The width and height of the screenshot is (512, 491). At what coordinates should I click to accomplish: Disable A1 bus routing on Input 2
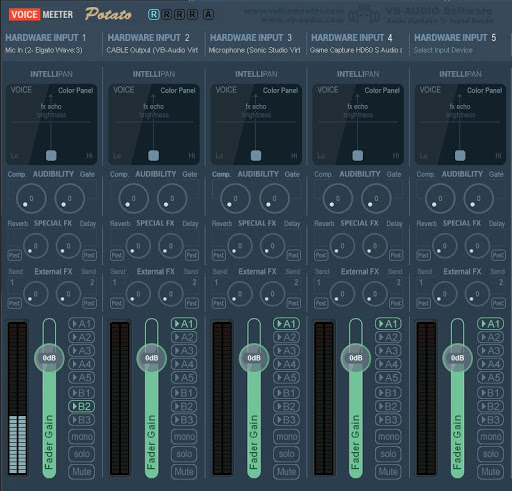pyautogui.click(x=184, y=324)
